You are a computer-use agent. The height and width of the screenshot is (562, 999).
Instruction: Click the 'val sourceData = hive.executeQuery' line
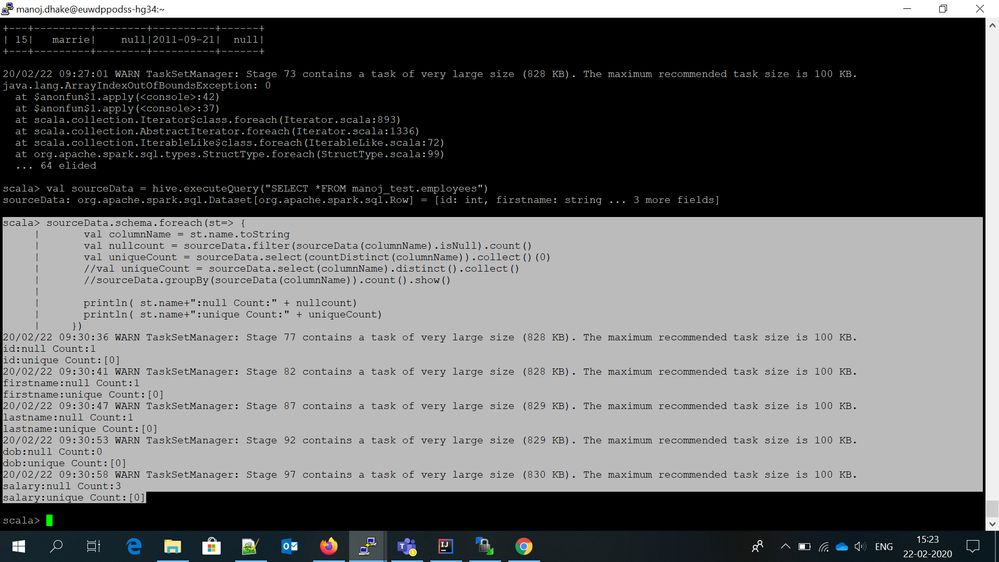click(x=245, y=189)
